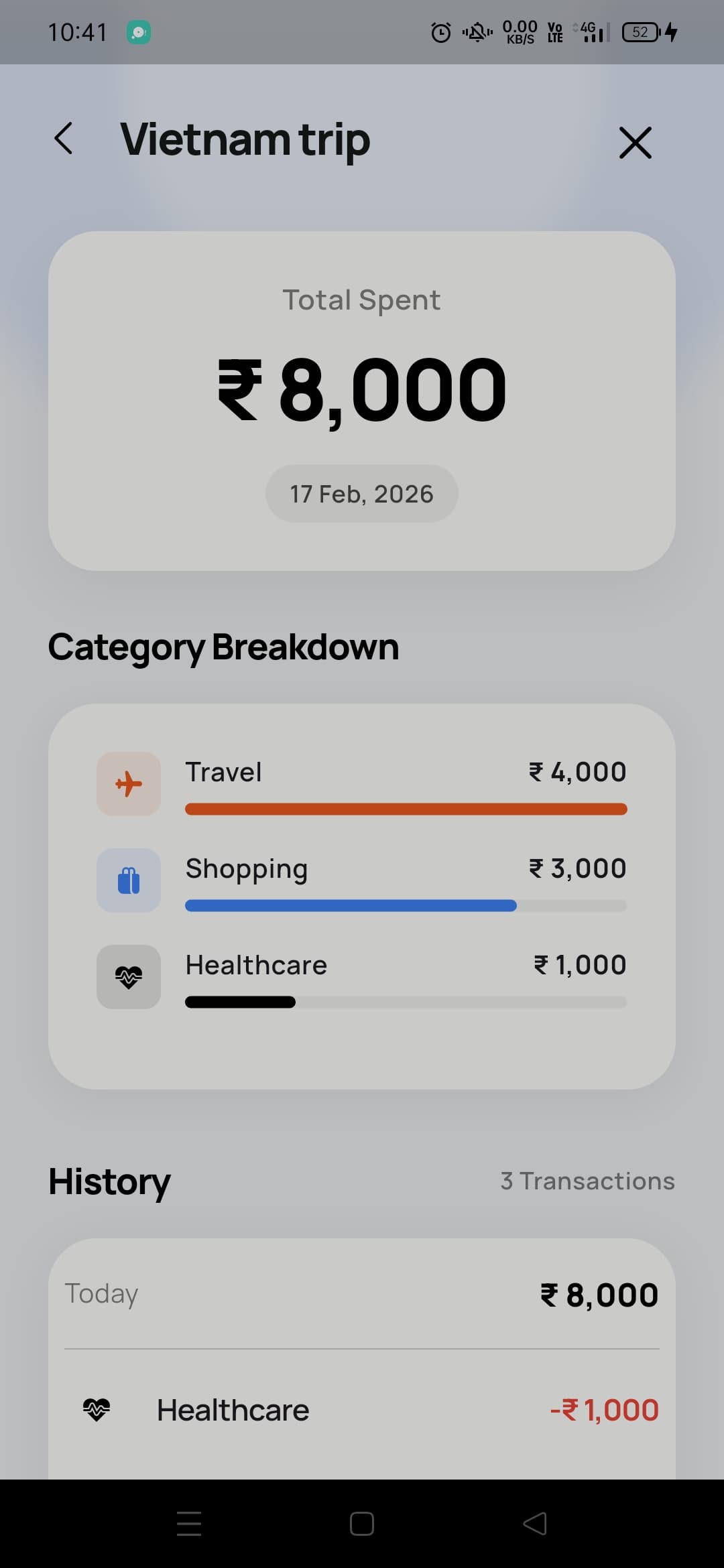Tap the Today summary row
The image size is (724, 1568).
tap(362, 1294)
